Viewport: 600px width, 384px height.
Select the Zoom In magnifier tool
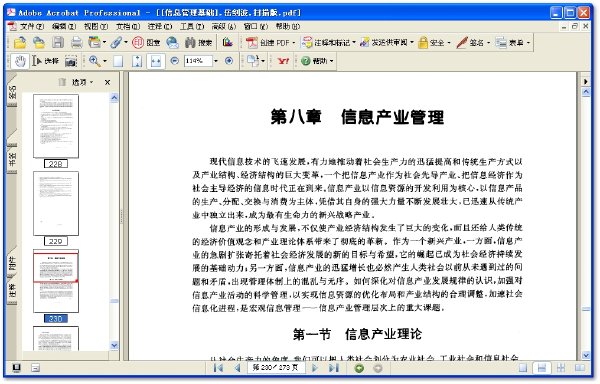[94, 61]
